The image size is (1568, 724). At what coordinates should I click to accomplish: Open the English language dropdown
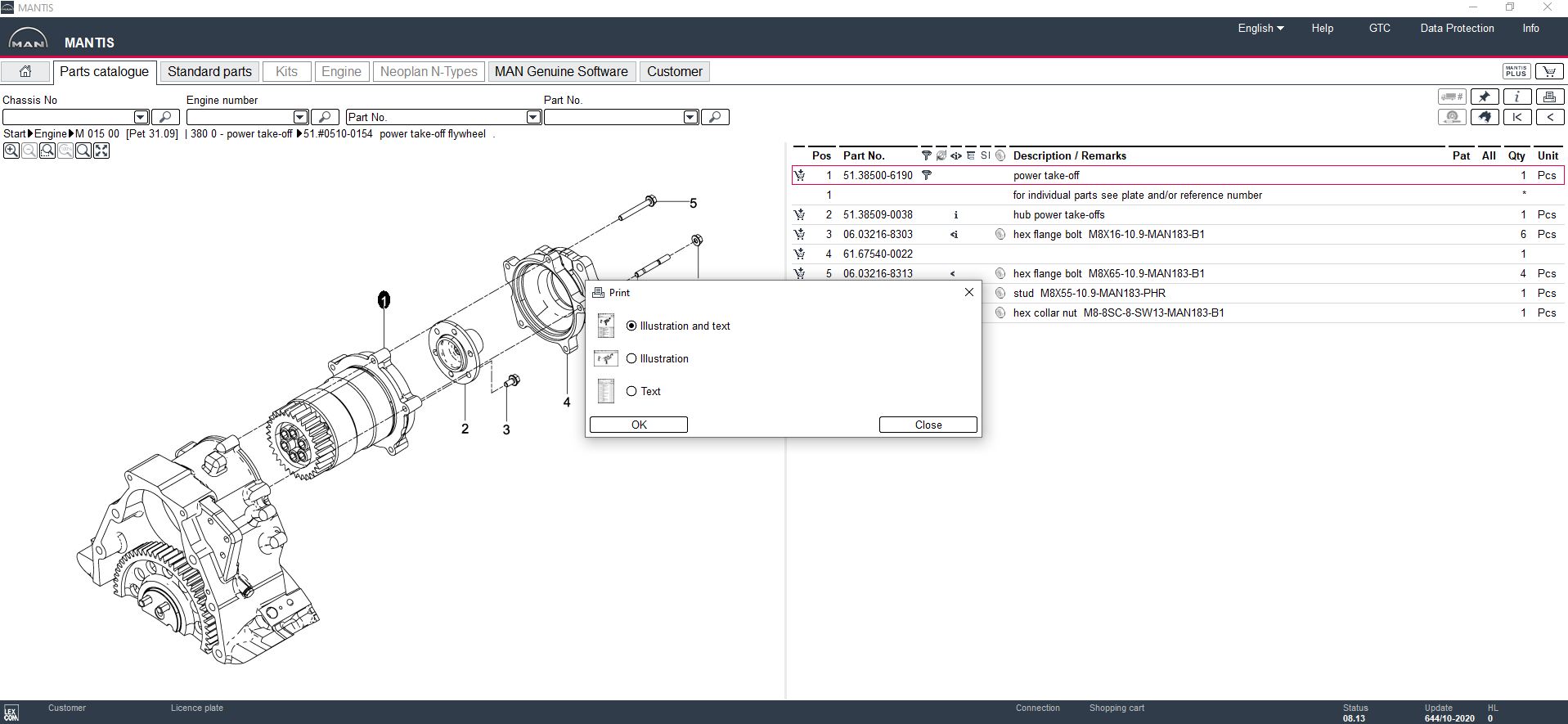[1260, 28]
